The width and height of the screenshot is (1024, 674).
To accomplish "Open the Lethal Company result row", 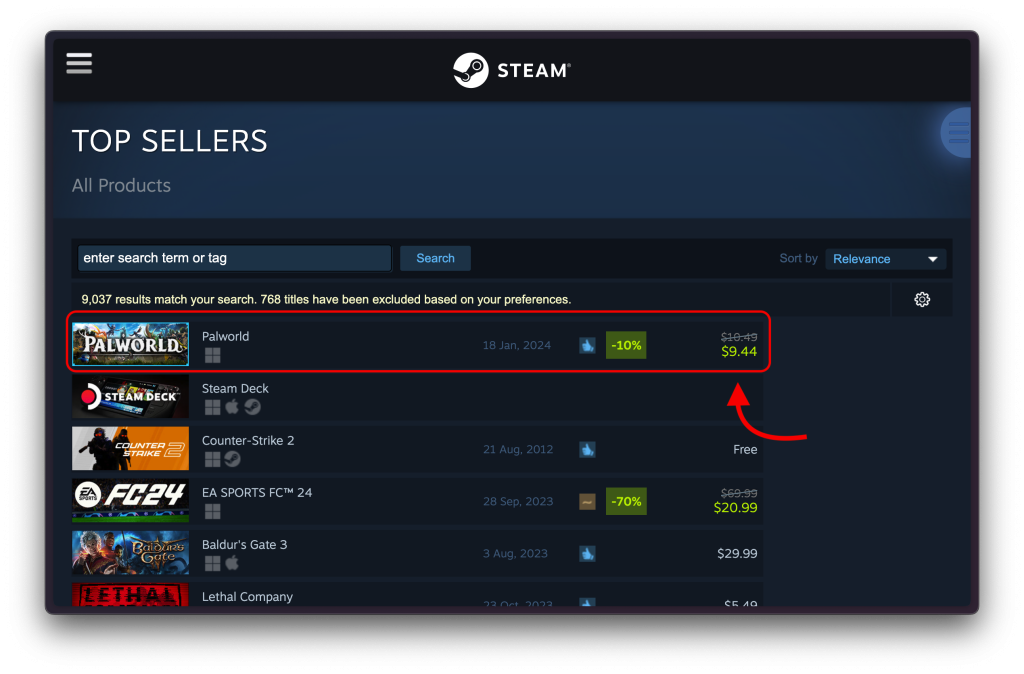I will (417, 594).
